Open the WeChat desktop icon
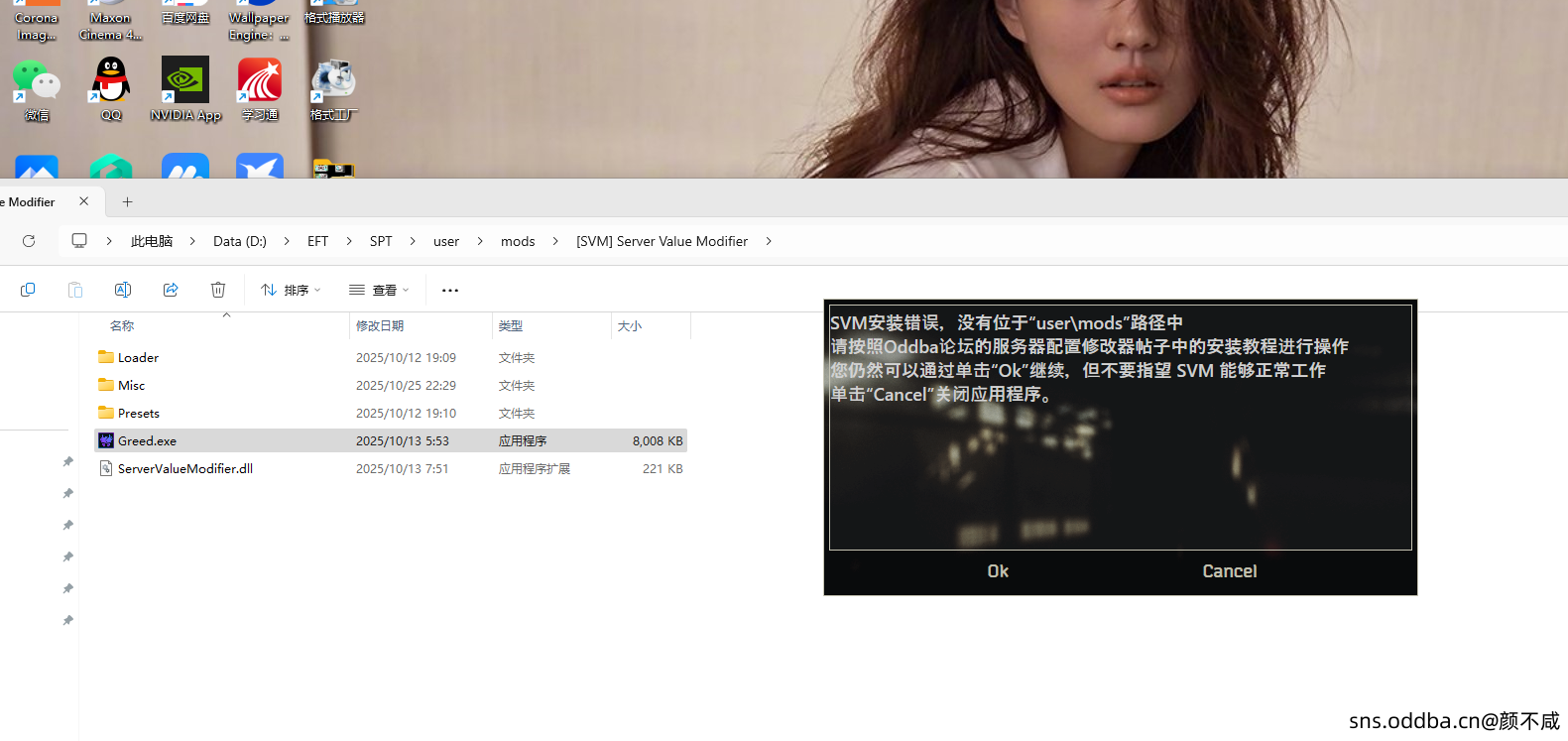 (37, 87)
